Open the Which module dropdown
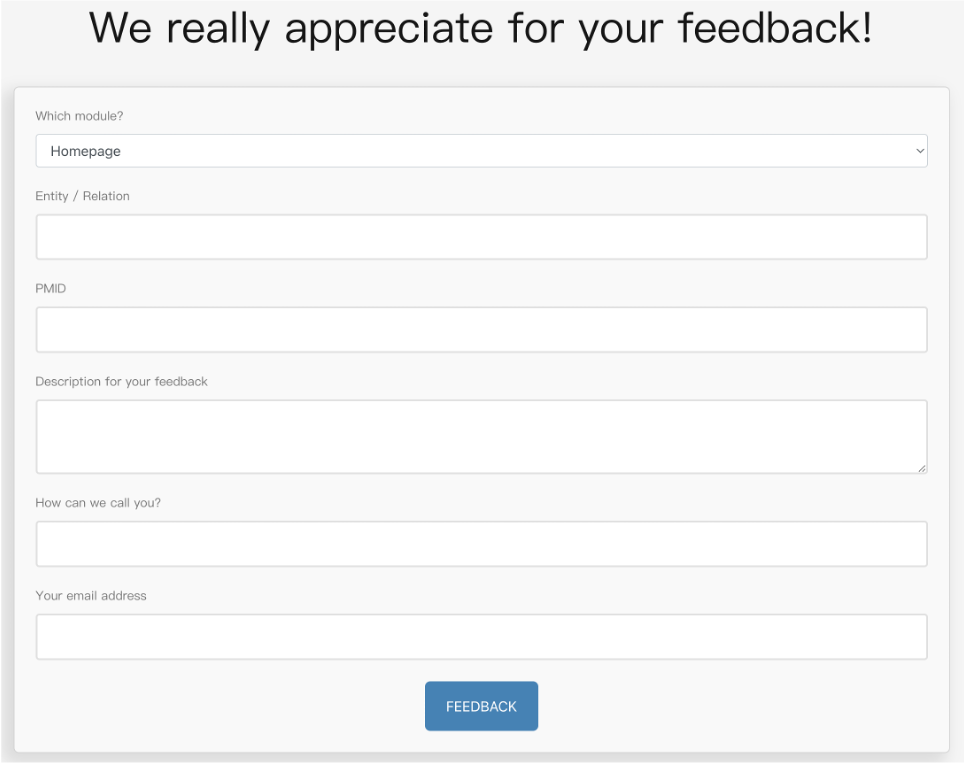 tap(480, 151)
